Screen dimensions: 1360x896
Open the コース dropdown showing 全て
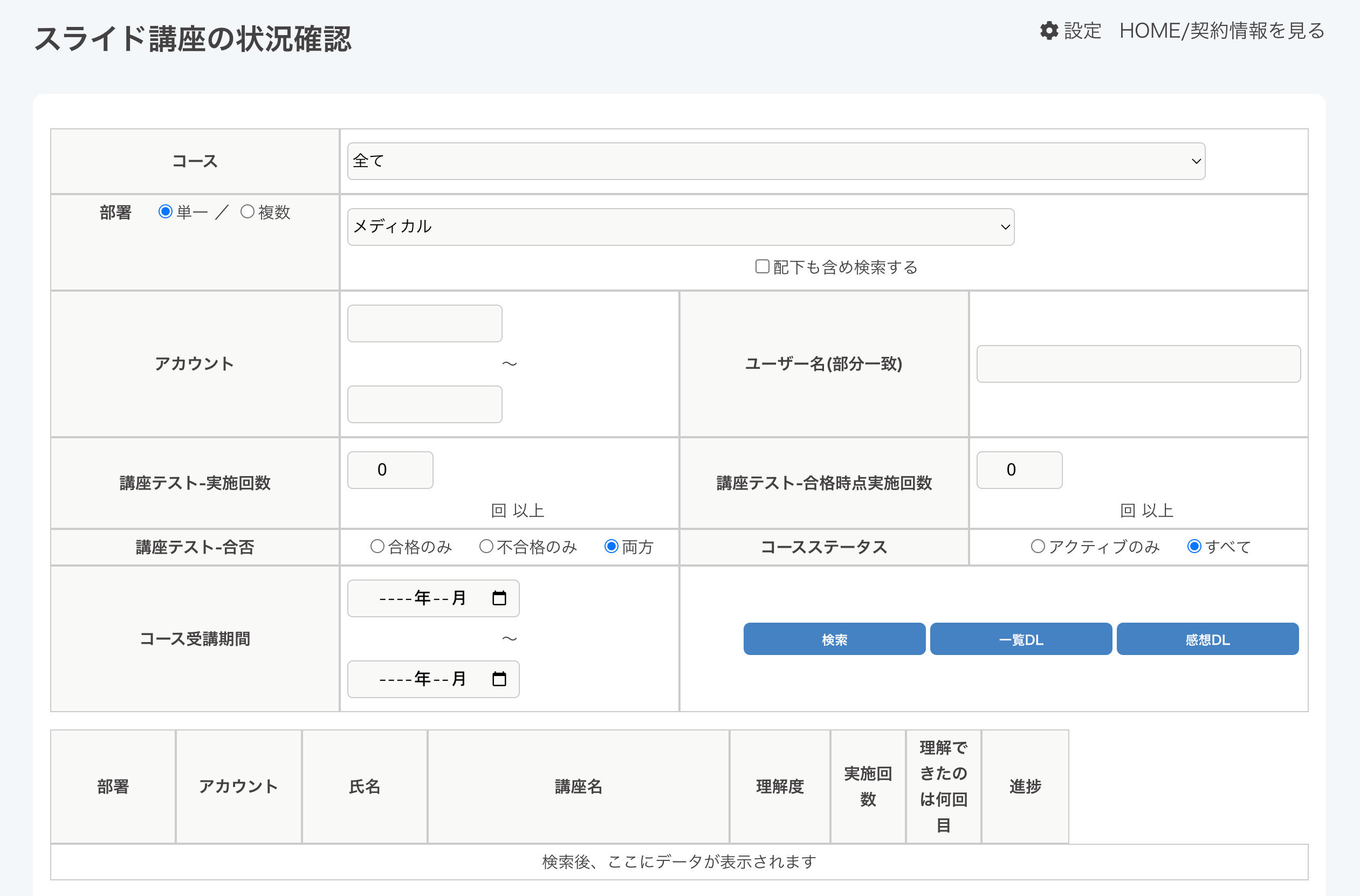tap(774, 161)
